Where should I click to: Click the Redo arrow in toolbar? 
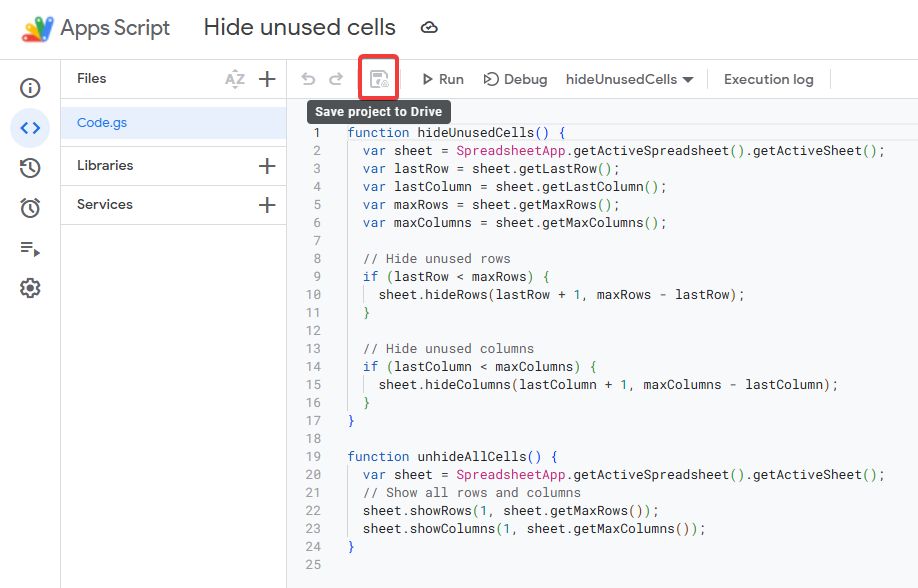pos(336,79)
